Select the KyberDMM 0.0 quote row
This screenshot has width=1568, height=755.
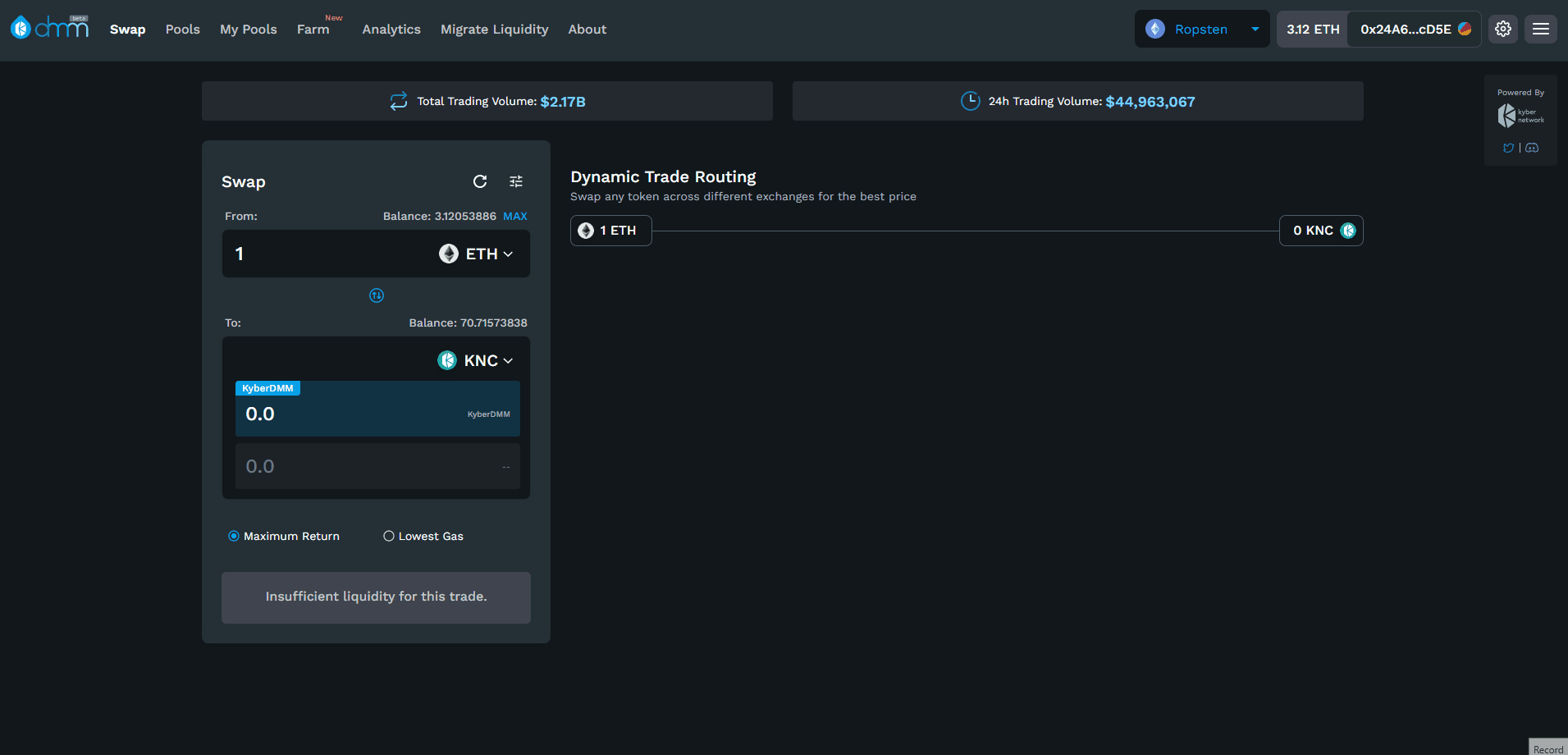[377, 413]
